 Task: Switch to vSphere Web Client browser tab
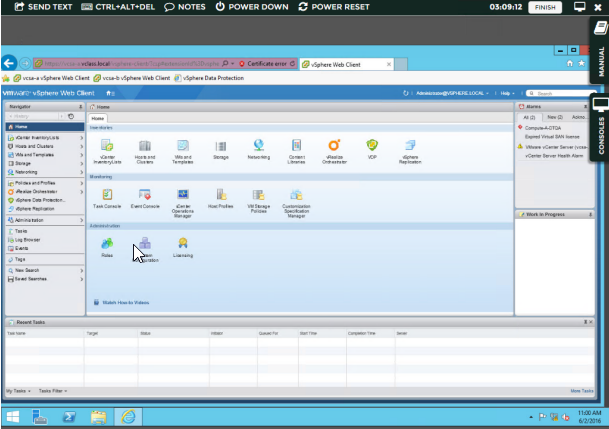pos(347,64)
